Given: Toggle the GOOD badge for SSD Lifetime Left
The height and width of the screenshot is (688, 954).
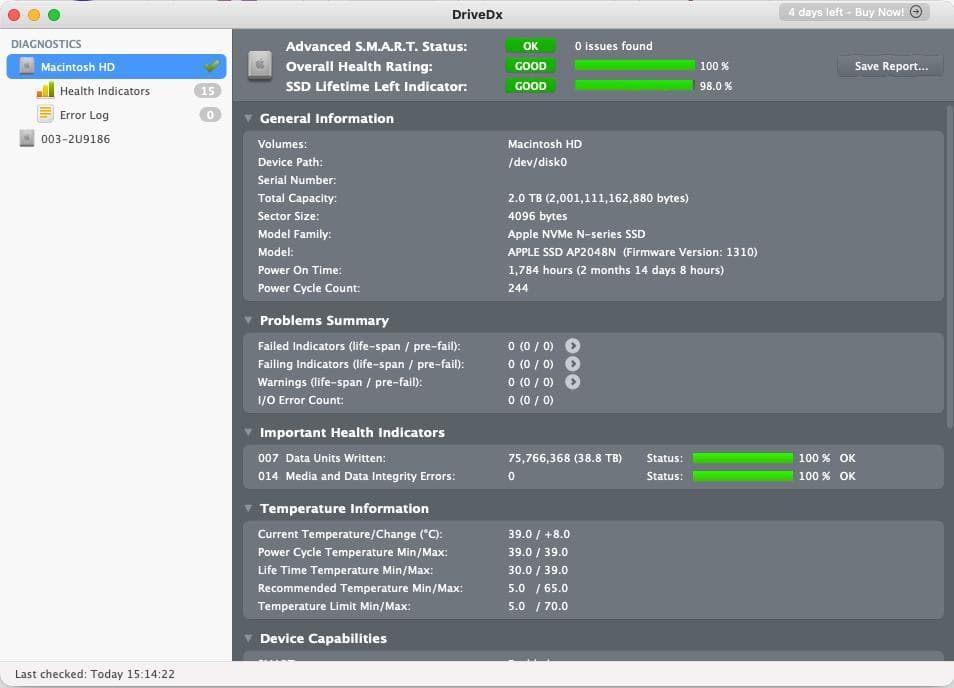Looking at the screenshot, I should [531, 85].
